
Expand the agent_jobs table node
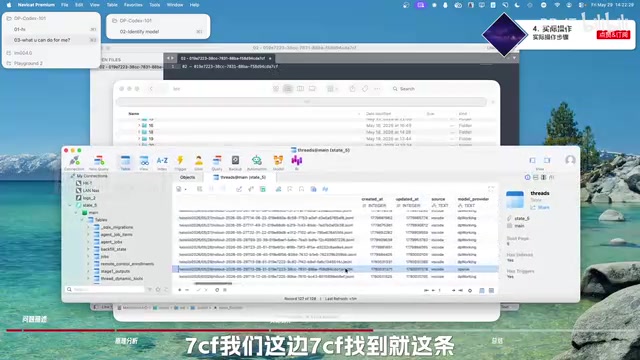click(x=88, y=242)
